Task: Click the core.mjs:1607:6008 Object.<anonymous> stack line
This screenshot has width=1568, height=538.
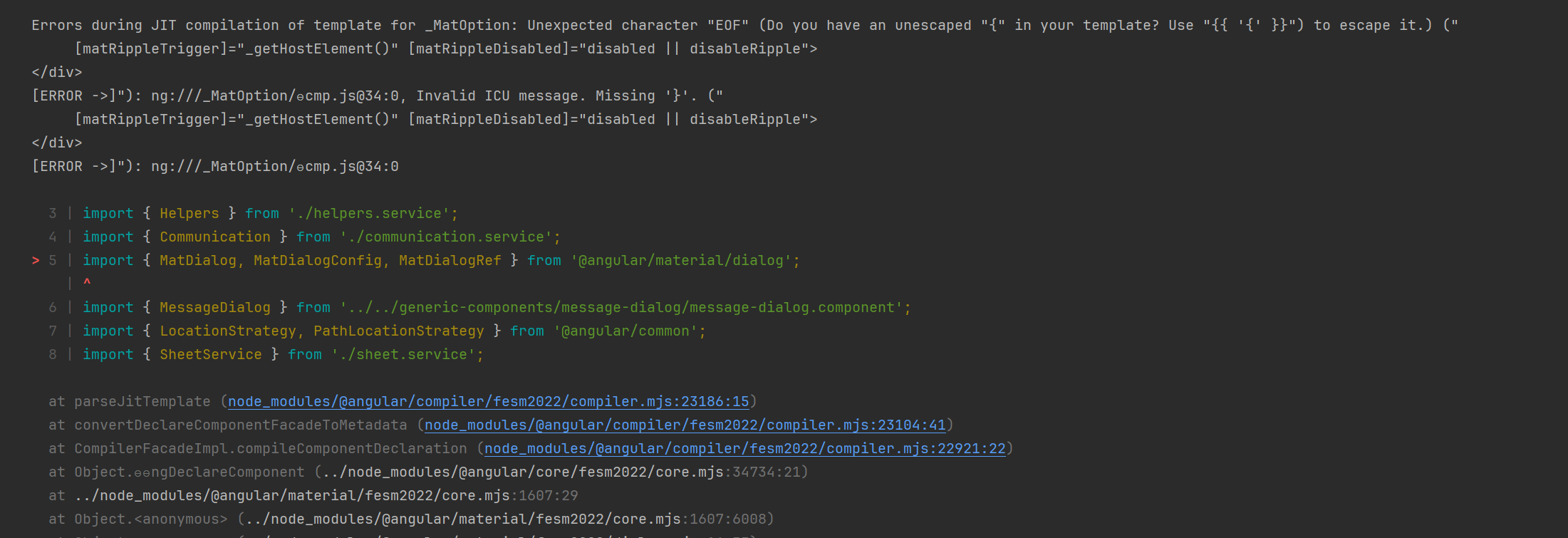Action: (411, 519)
